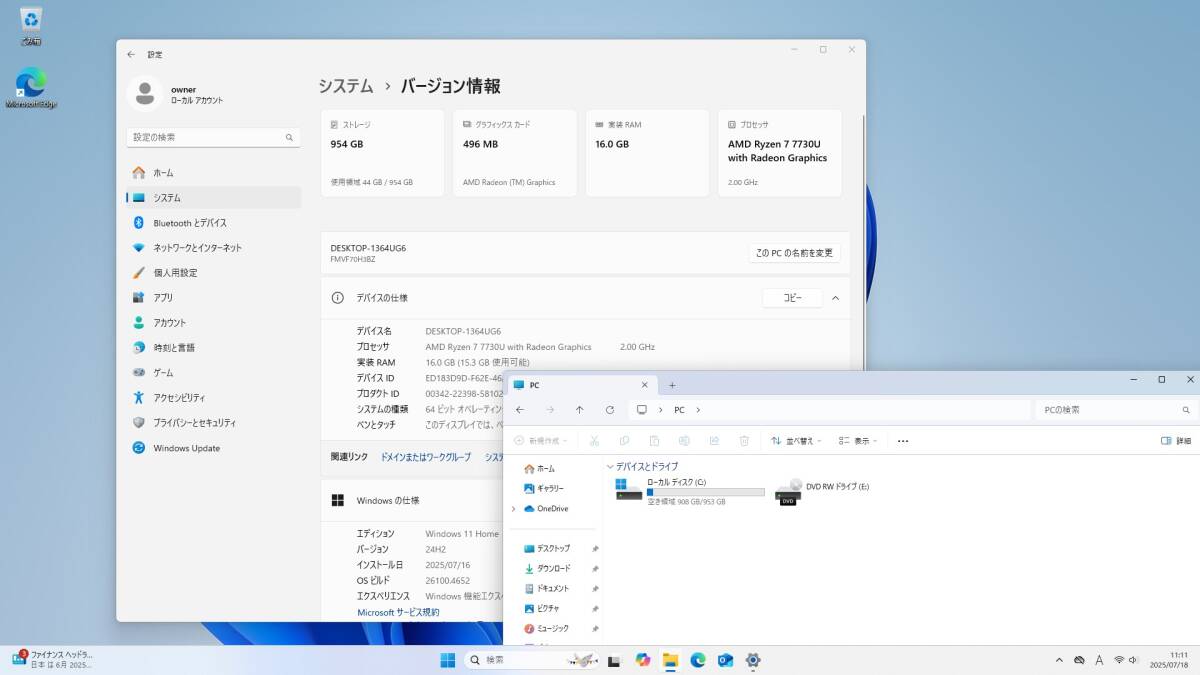Focus the 設定の検索 search box

tap(213, 137)
